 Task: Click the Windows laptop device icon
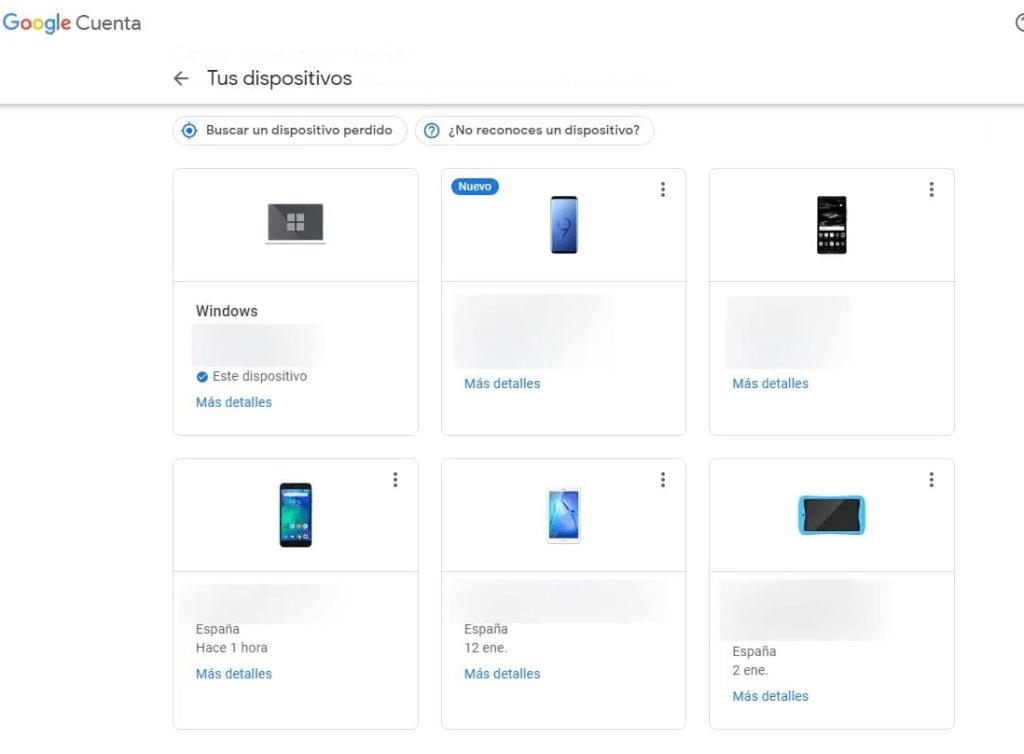point(295,224)
